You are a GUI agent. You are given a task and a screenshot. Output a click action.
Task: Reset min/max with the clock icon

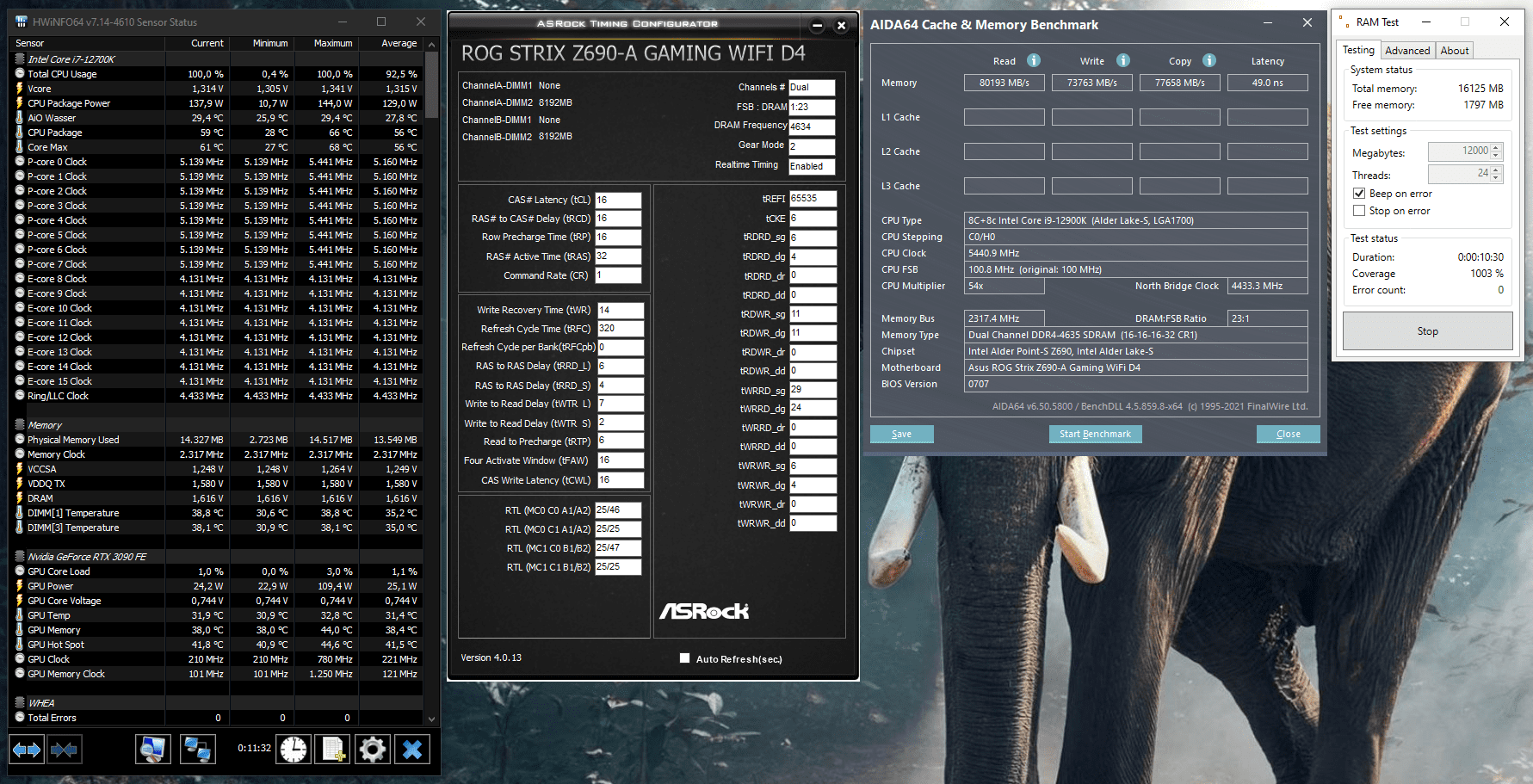[x=294, y=750]
